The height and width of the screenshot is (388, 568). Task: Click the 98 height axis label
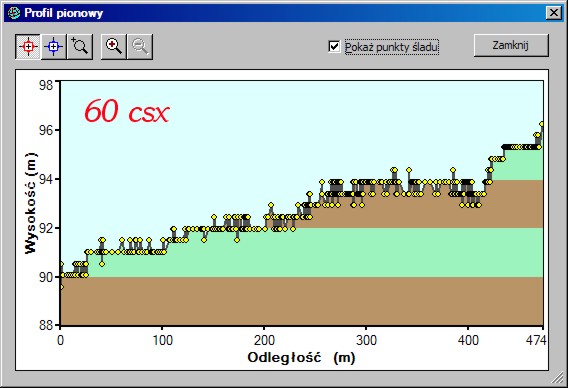click(x=46, y=85)
